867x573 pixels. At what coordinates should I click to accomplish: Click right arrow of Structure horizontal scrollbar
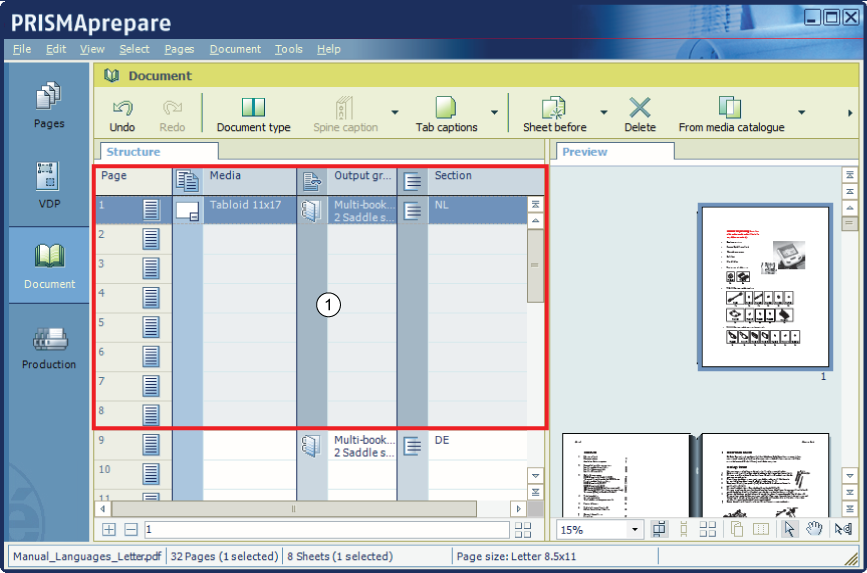518,508
